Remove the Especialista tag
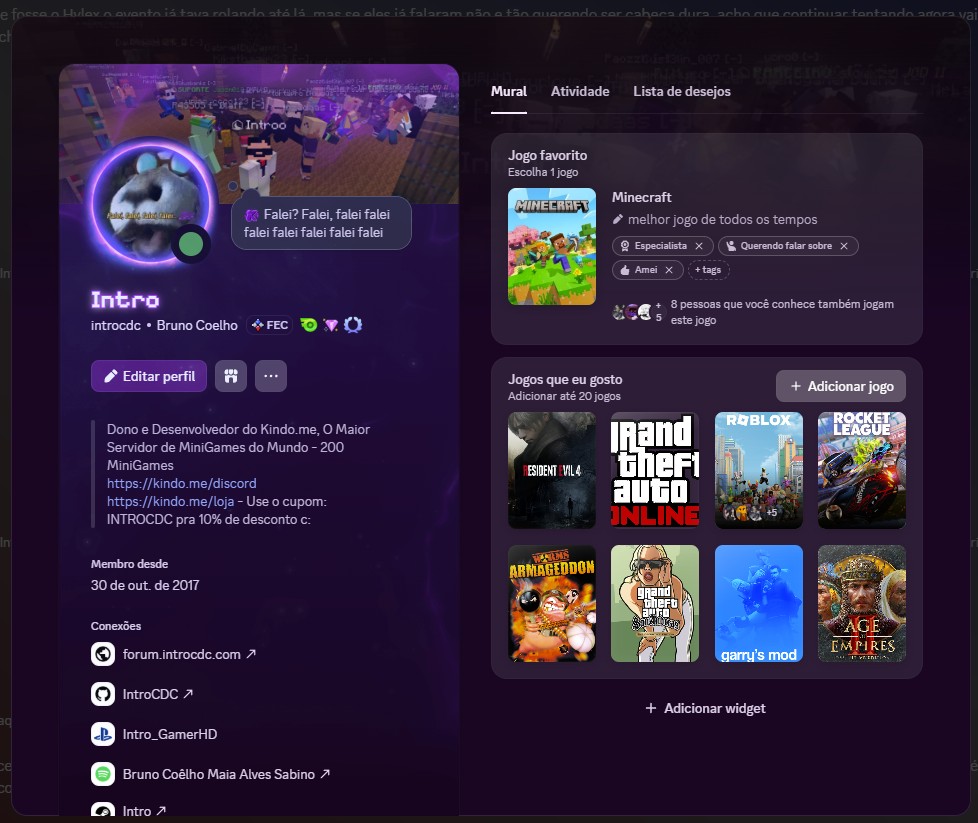 (698, 246)
